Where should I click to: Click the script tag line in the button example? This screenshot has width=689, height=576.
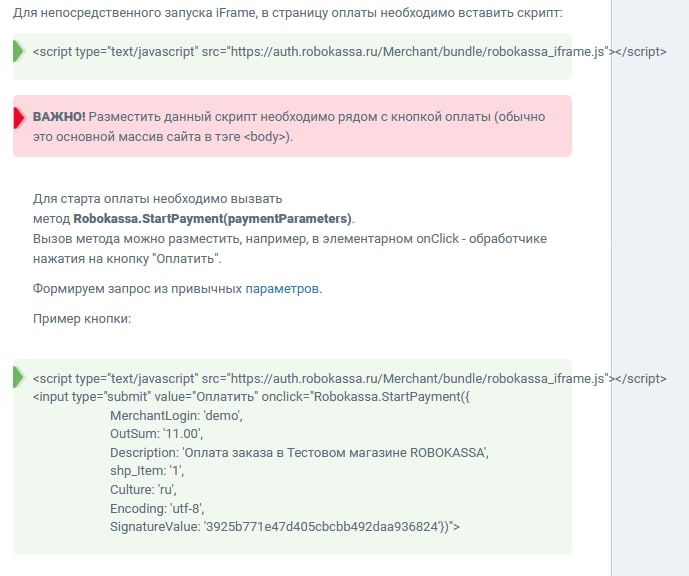[x=349, y=379]
